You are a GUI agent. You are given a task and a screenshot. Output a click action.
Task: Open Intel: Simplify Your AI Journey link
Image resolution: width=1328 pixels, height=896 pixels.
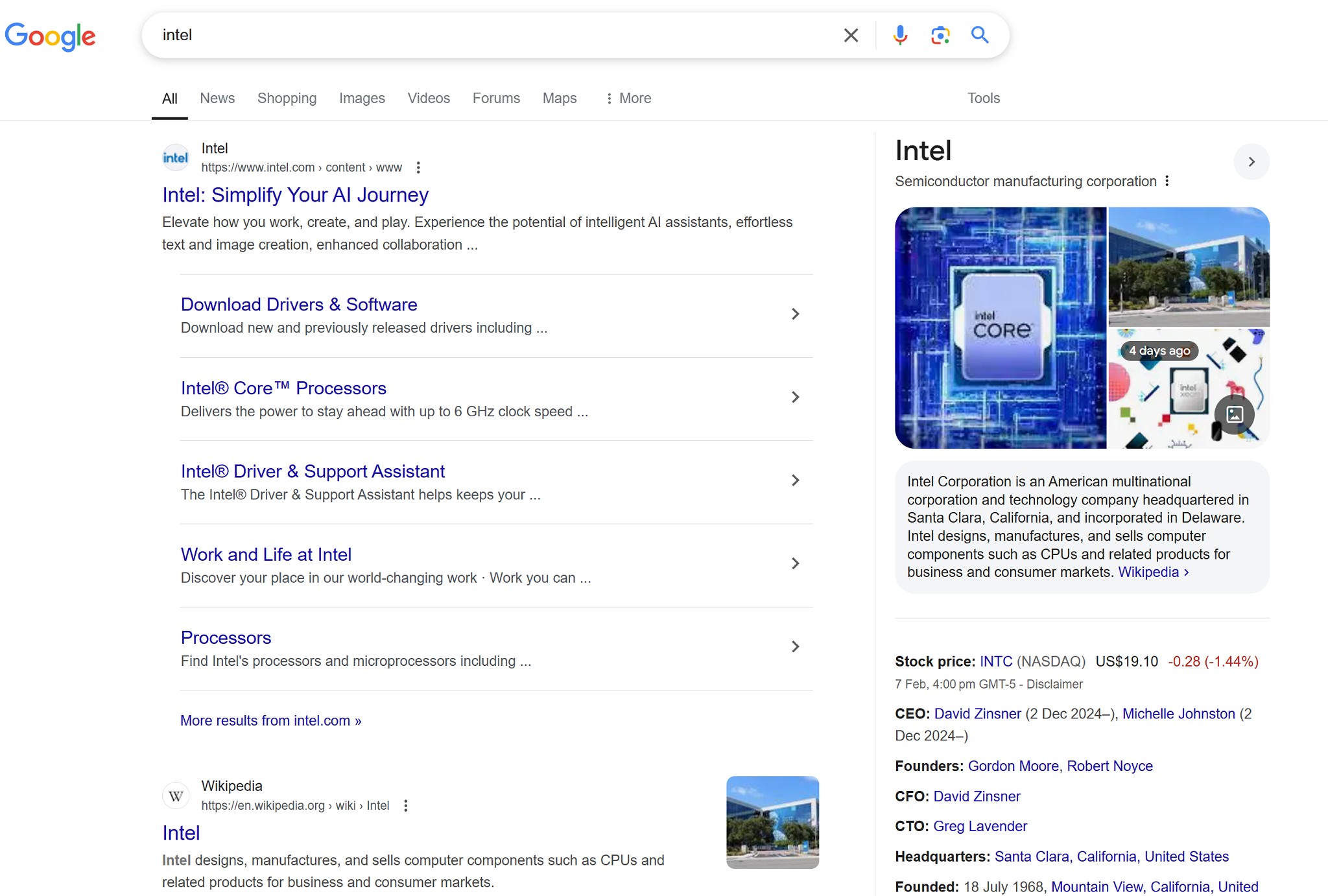(295, 195)
